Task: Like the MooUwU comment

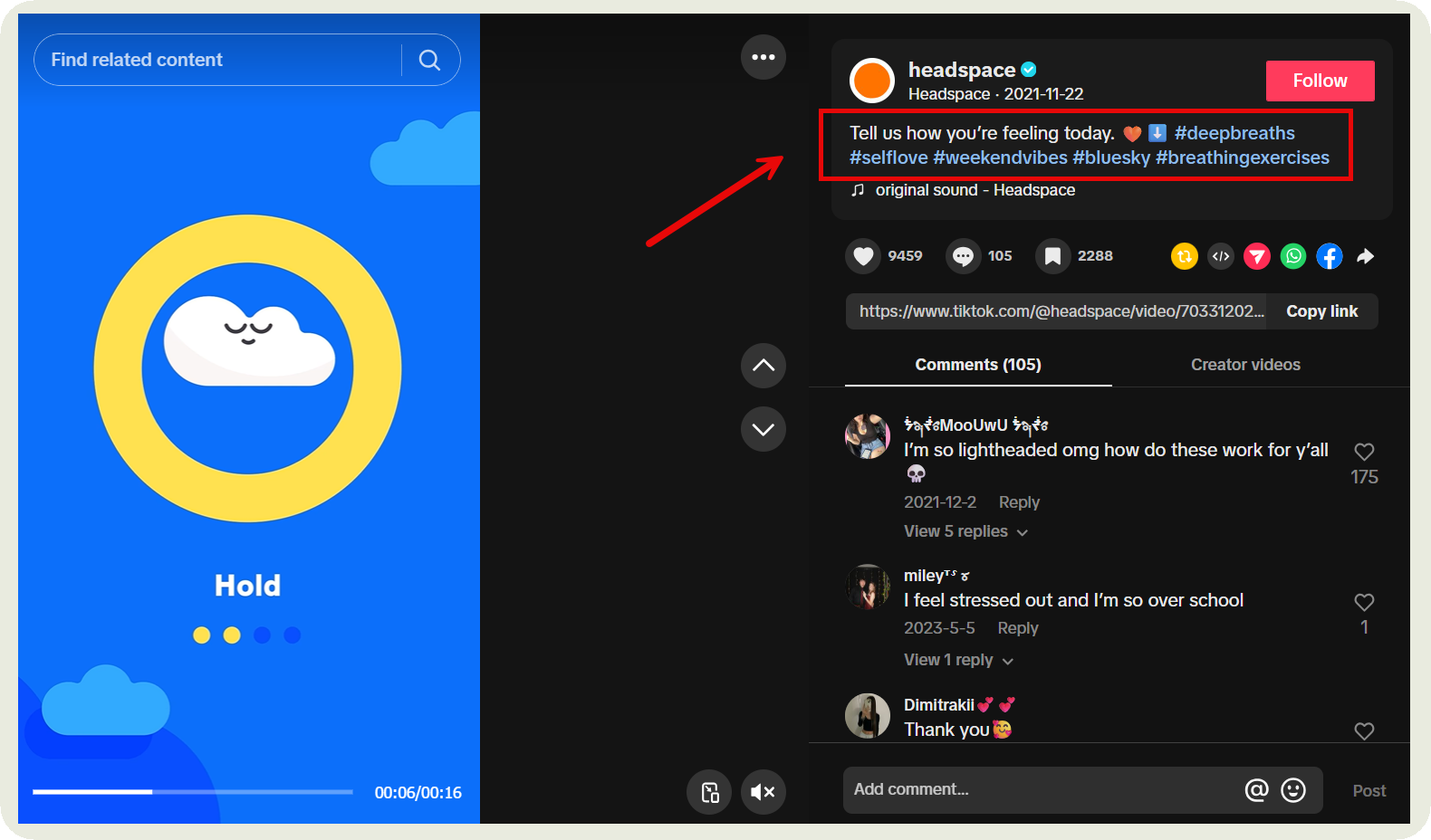Action: [x=1364, y=452]
